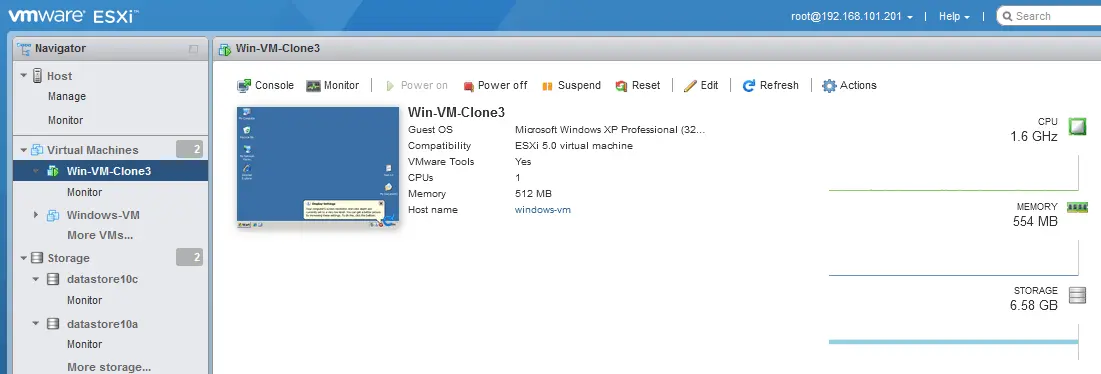Click the CPU chip icon
This screenshot has height=374, width=1101.
coord(1077,126)
